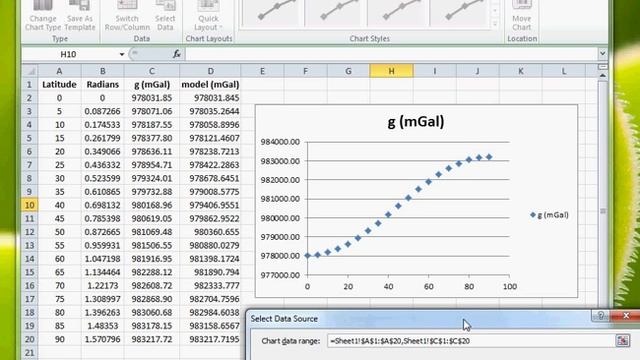Click Move Chart button
This screenshot has height=360, width=640.
(x=522, y=16)
